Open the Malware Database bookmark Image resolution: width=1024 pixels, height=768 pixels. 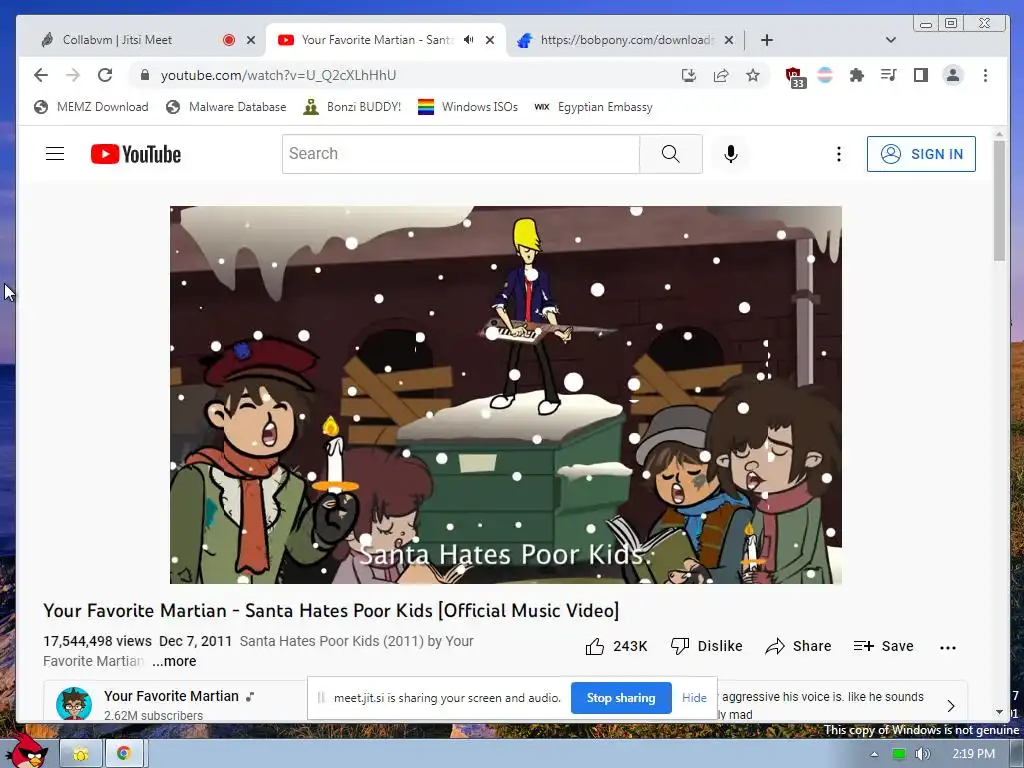[226, 107]
